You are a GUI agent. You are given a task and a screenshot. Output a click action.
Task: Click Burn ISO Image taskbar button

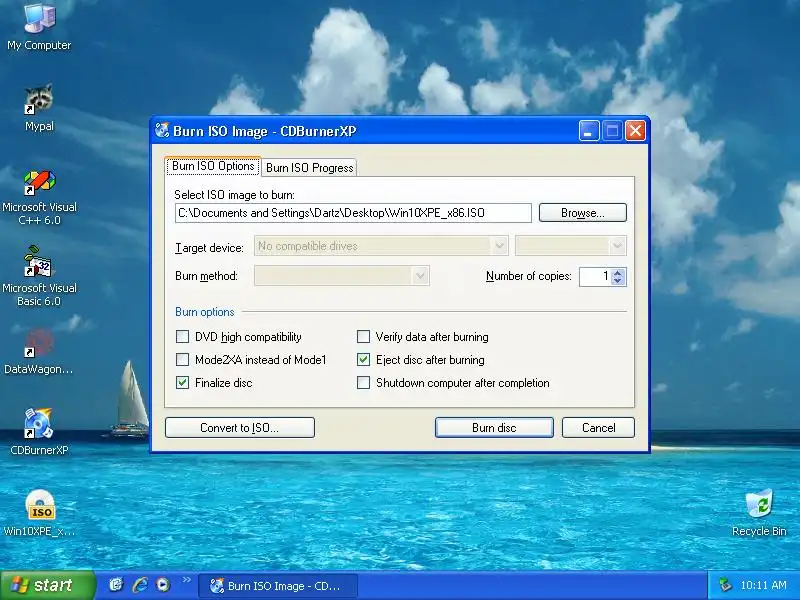click(x=278, y=586)
